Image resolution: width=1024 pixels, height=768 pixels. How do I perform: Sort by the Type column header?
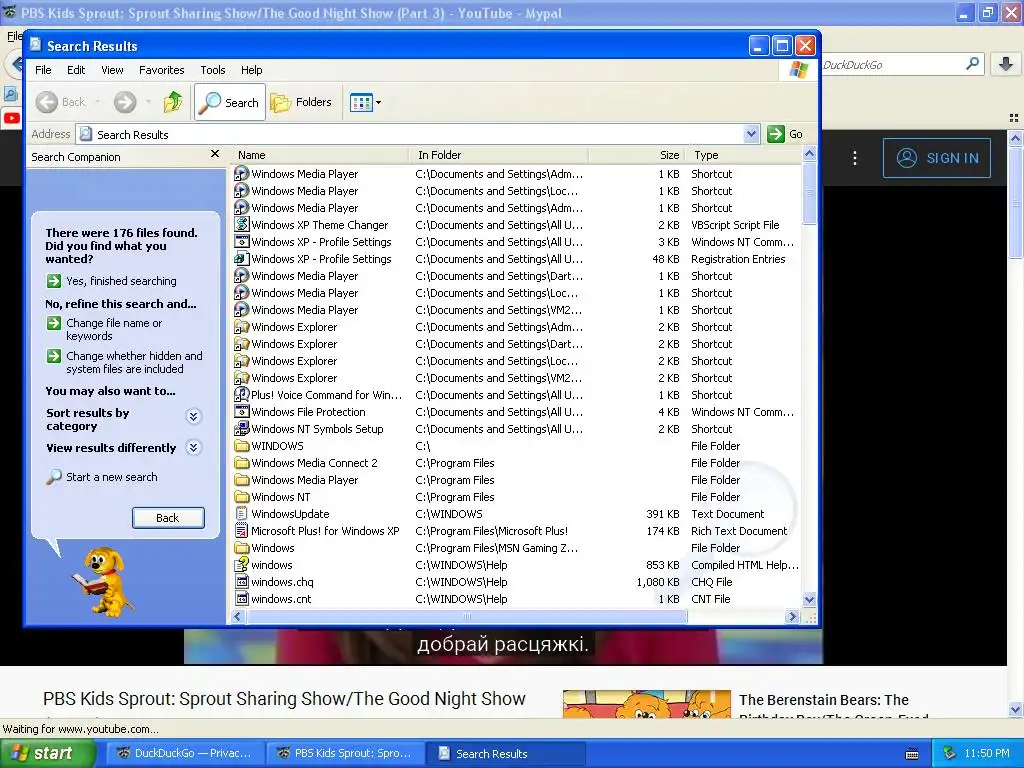(x=744, y=155)
